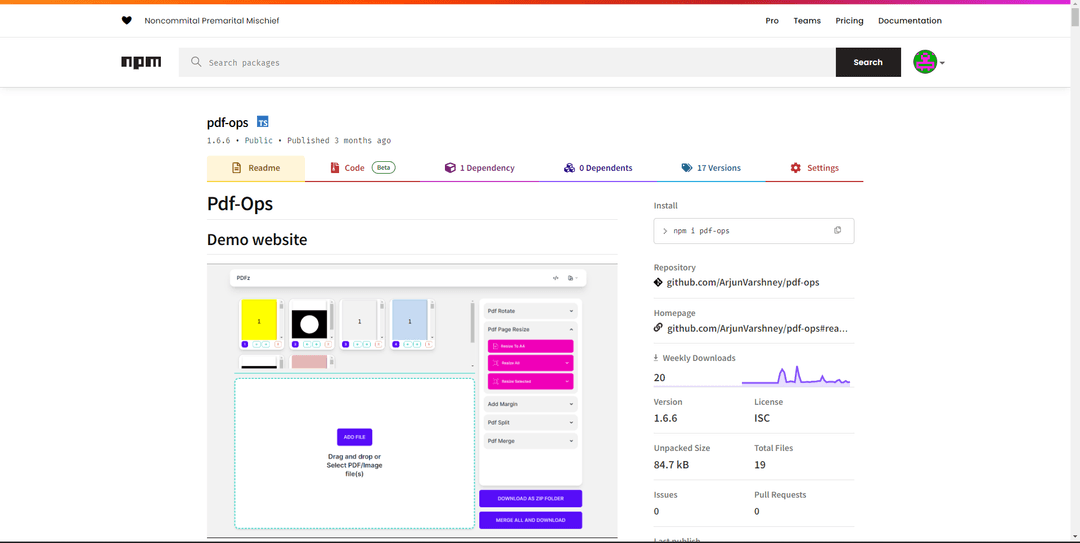This screenshot has height=543, width=1080.
Task: Focus the Search packages input field
Action: pos(507,62)
